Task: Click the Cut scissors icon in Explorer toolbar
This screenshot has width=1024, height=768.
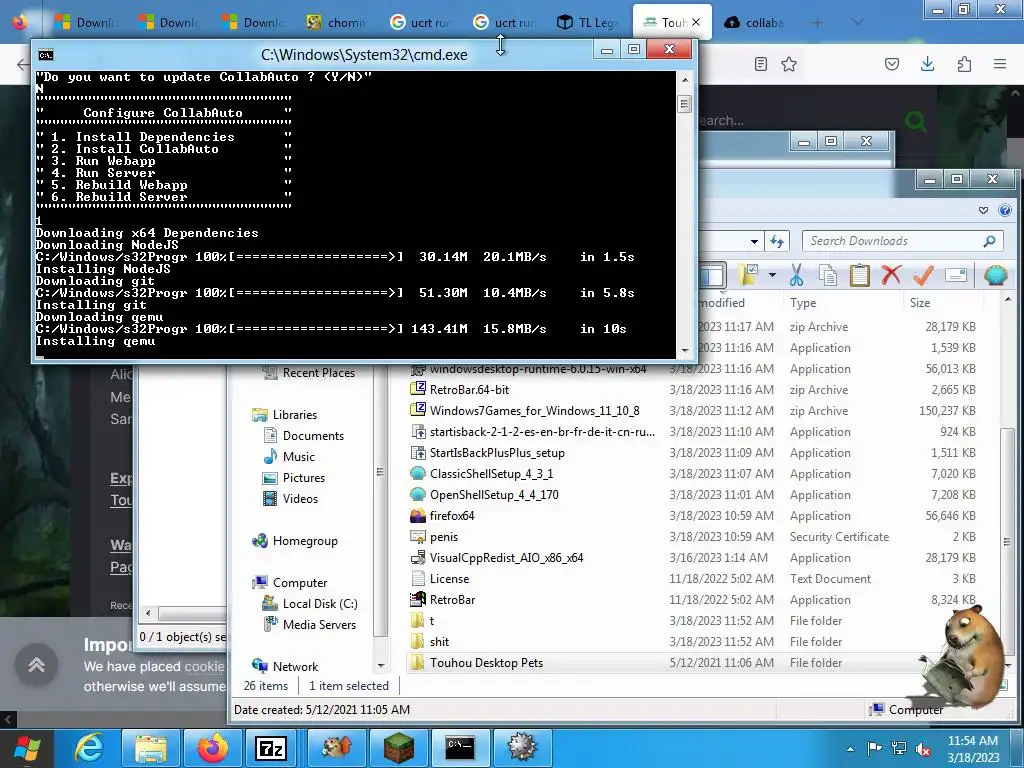Action: tap(796, 275)
